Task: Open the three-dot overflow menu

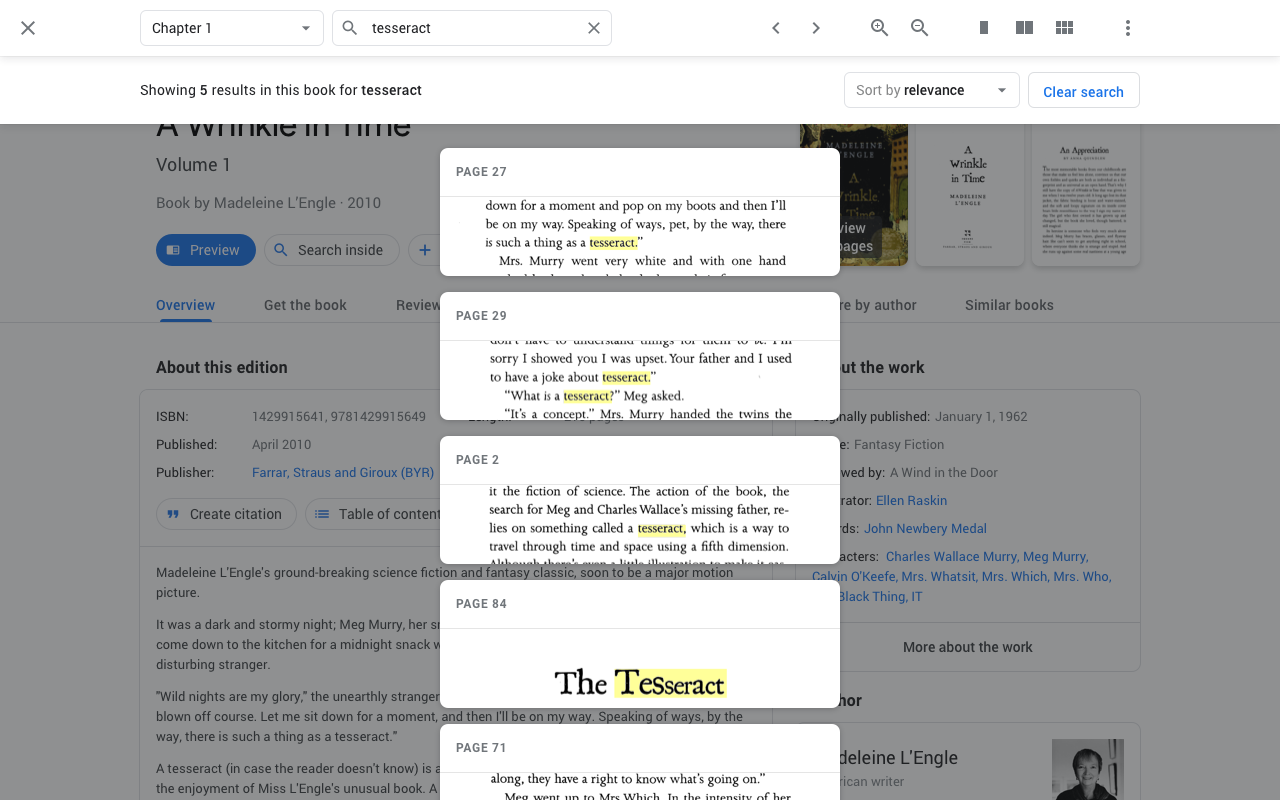Action: pyautogui.click(x=1127, y=28)
